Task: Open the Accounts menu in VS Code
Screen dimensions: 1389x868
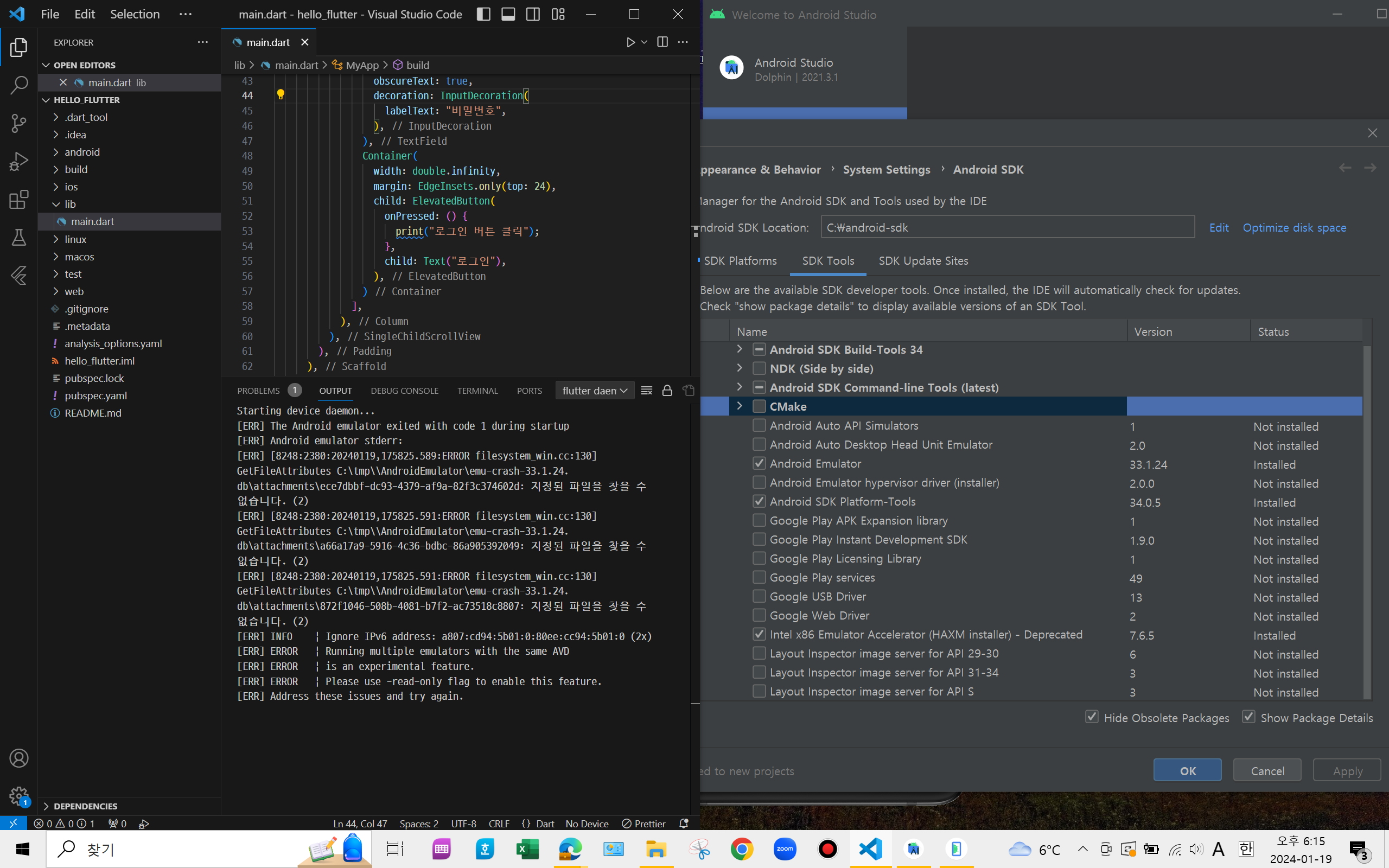Action: click(x=18, y=758)
